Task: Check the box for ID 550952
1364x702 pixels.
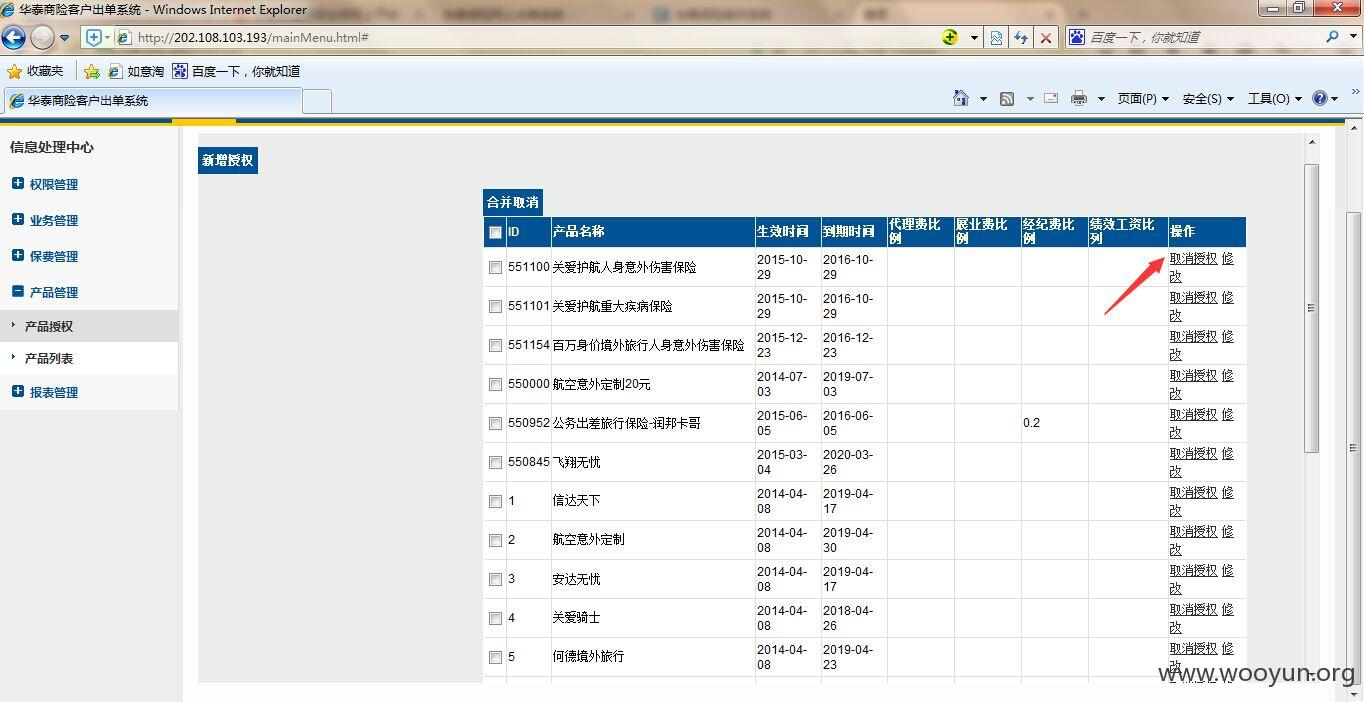Action: (x=495, y=423)
